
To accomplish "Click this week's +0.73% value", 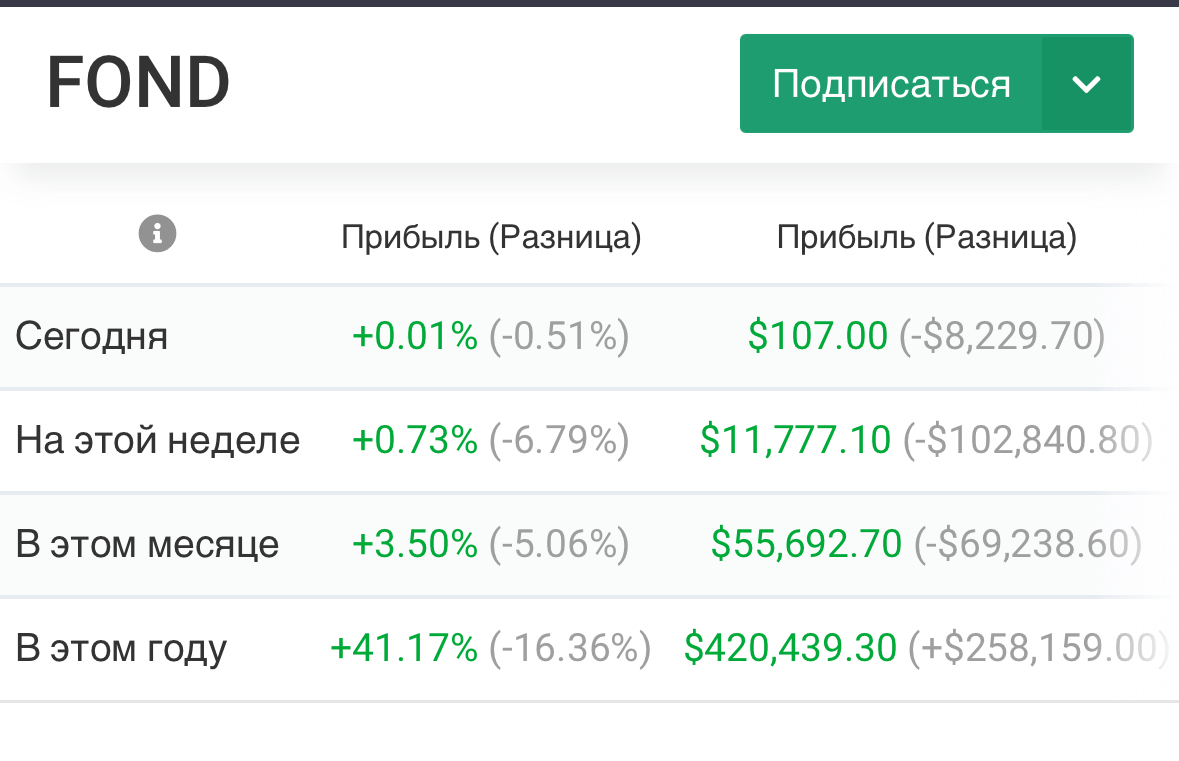I will tap(415, 440).
